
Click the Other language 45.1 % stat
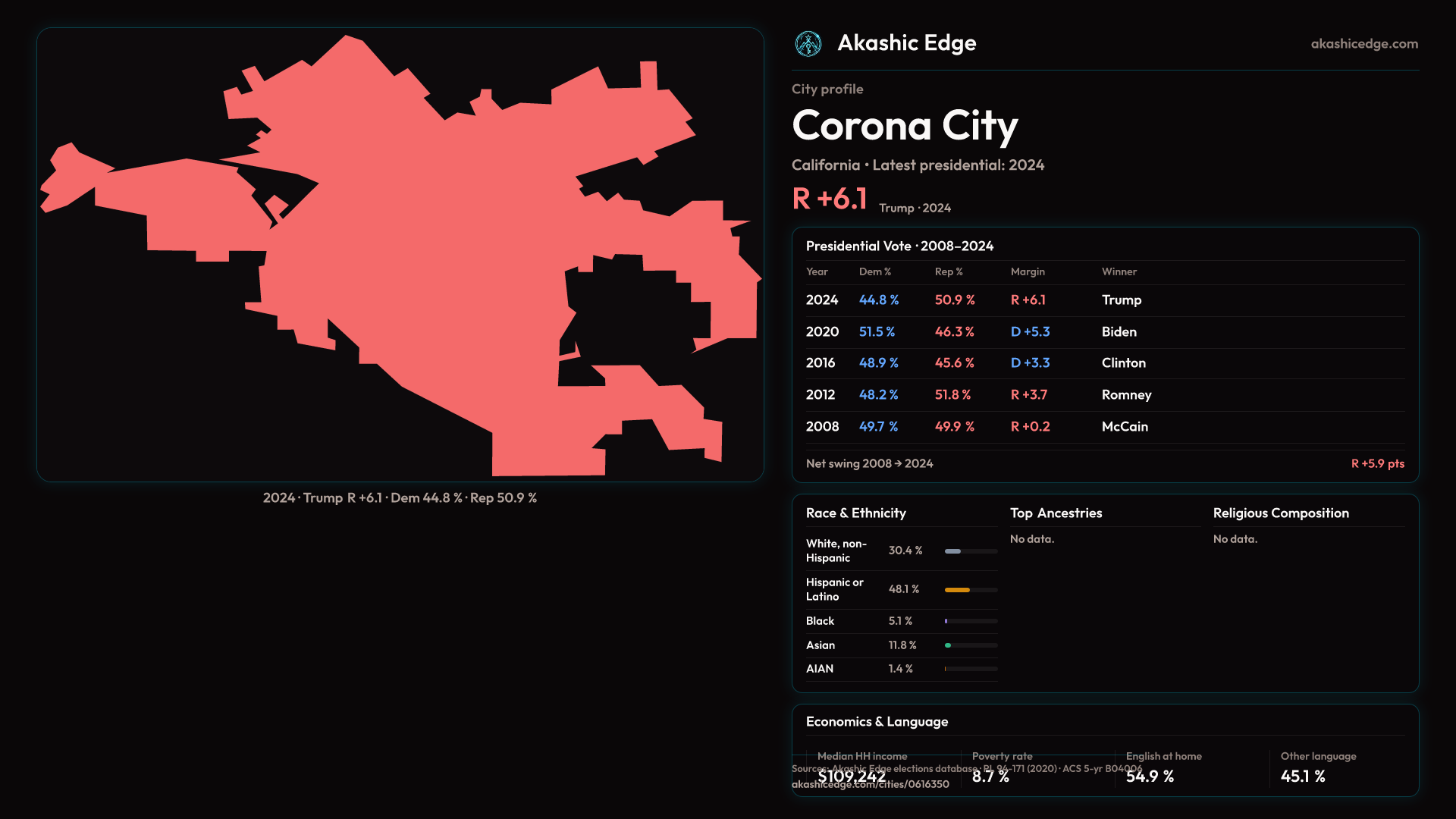pos(1303,776)
